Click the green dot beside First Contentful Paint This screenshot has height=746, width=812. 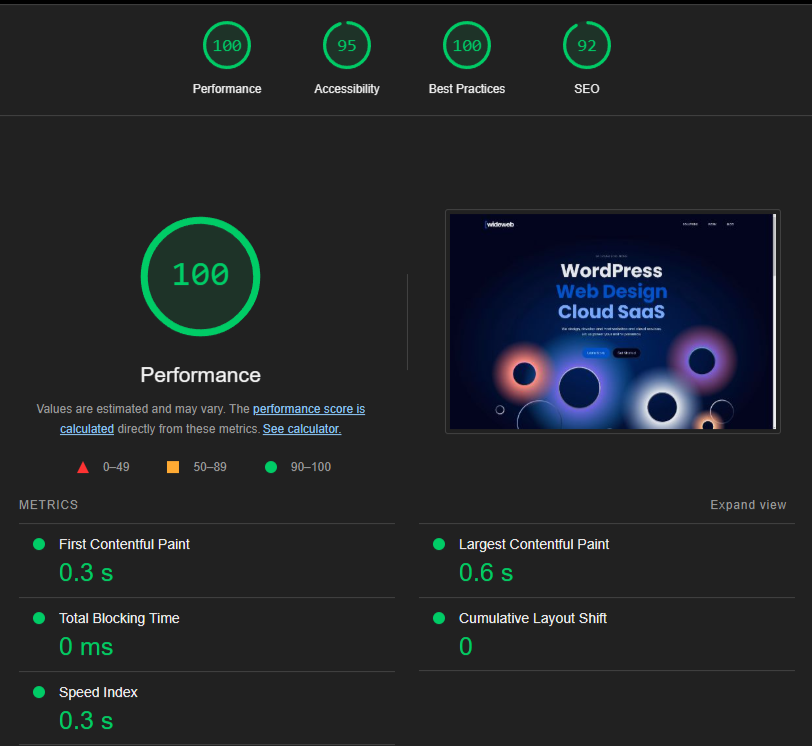[39, 544]
